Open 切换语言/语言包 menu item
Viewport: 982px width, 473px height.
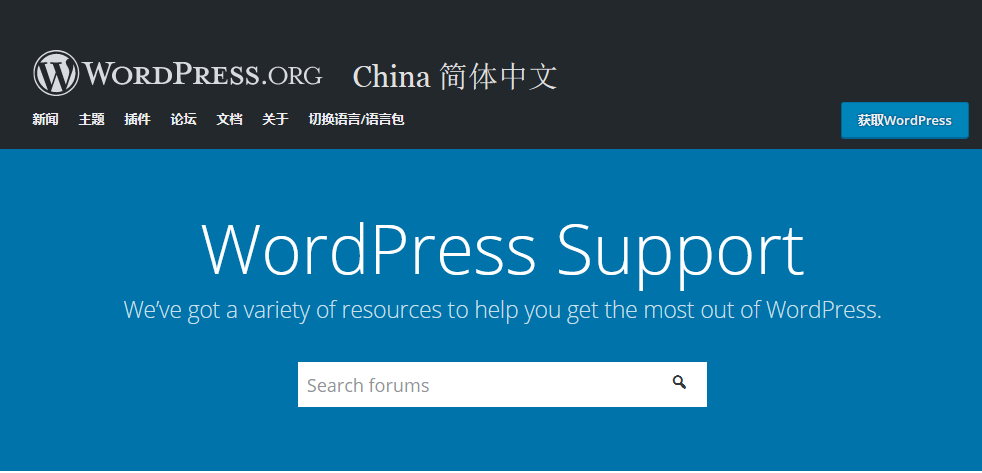[356, 119]
